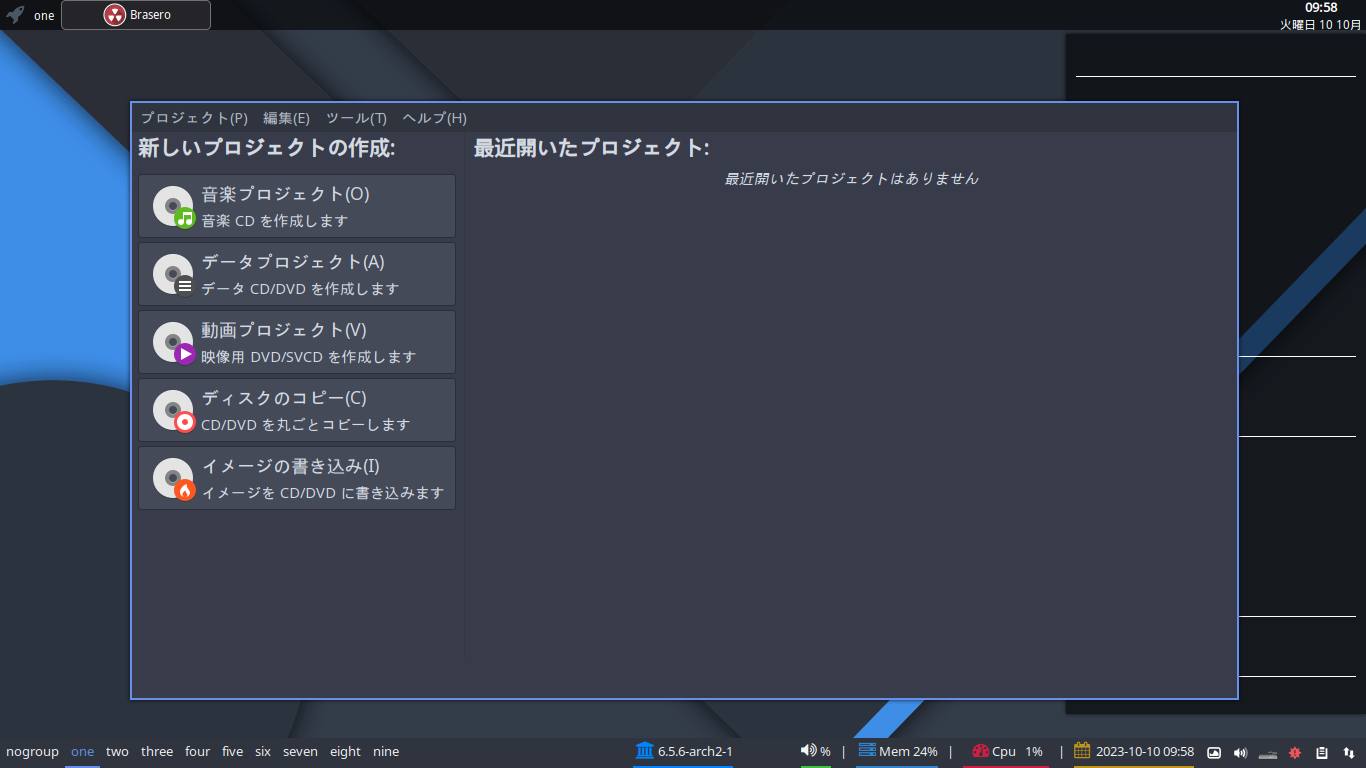Click the audio project disc icon

coord(173,206)
